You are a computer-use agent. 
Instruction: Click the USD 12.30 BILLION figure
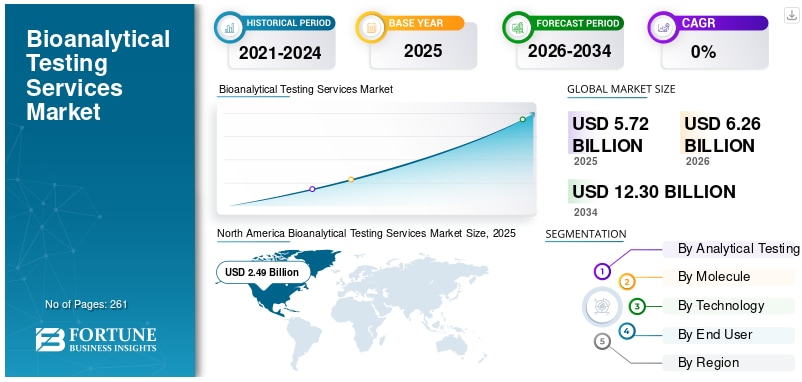pos(654,192)
